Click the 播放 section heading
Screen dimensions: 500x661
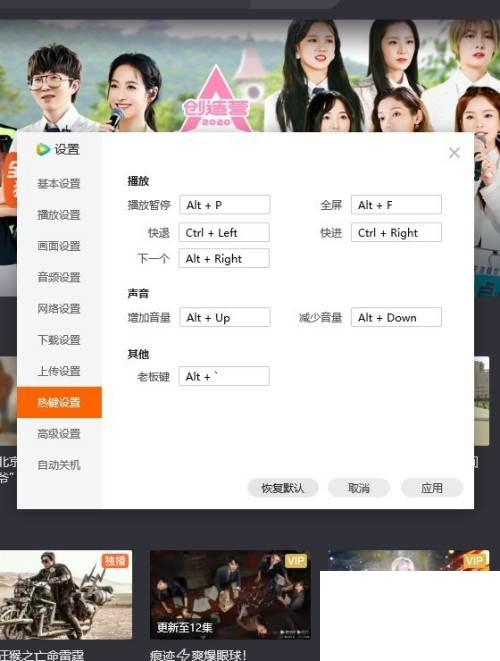click(138, 181)
